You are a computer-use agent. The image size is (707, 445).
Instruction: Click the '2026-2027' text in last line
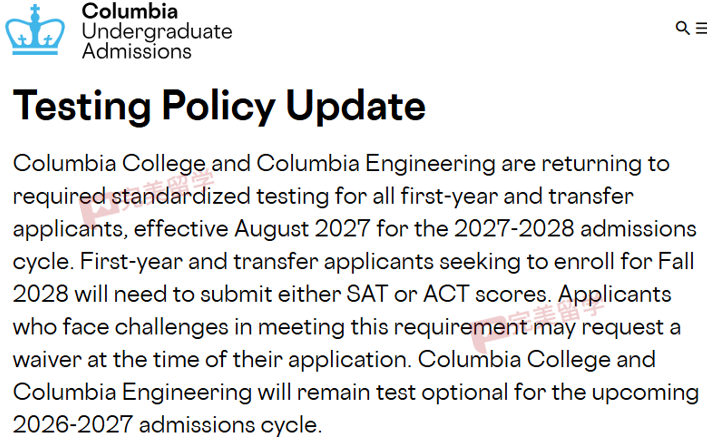(73, 425)
